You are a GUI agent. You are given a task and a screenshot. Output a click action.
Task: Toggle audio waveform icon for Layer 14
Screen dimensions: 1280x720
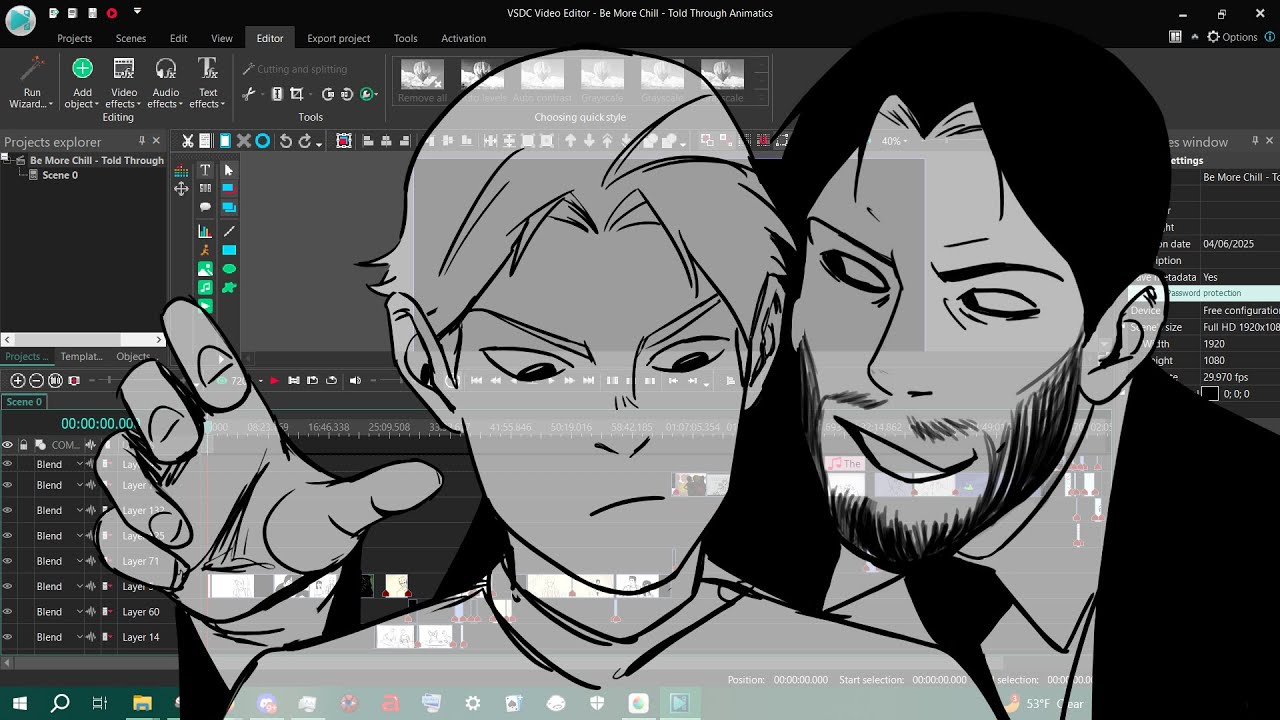coord(90,637)
